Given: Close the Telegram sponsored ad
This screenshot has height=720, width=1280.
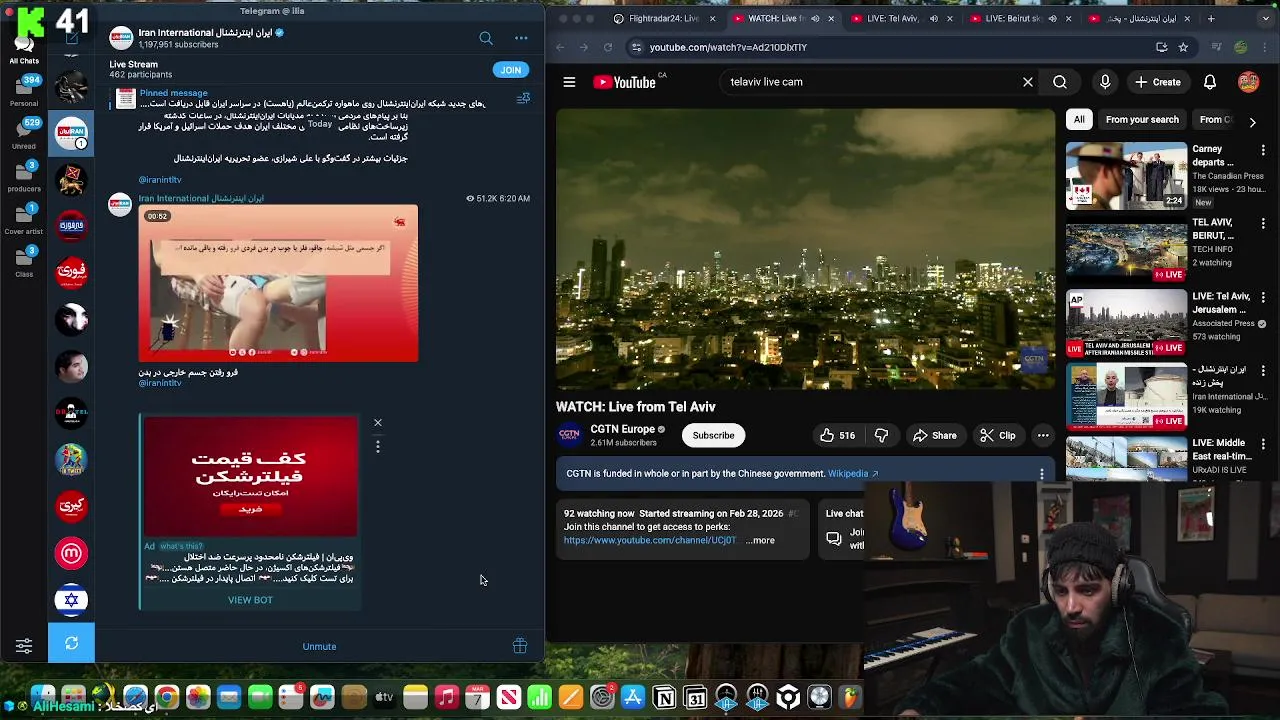Looking at the screenshot, I should pos(378,423).
